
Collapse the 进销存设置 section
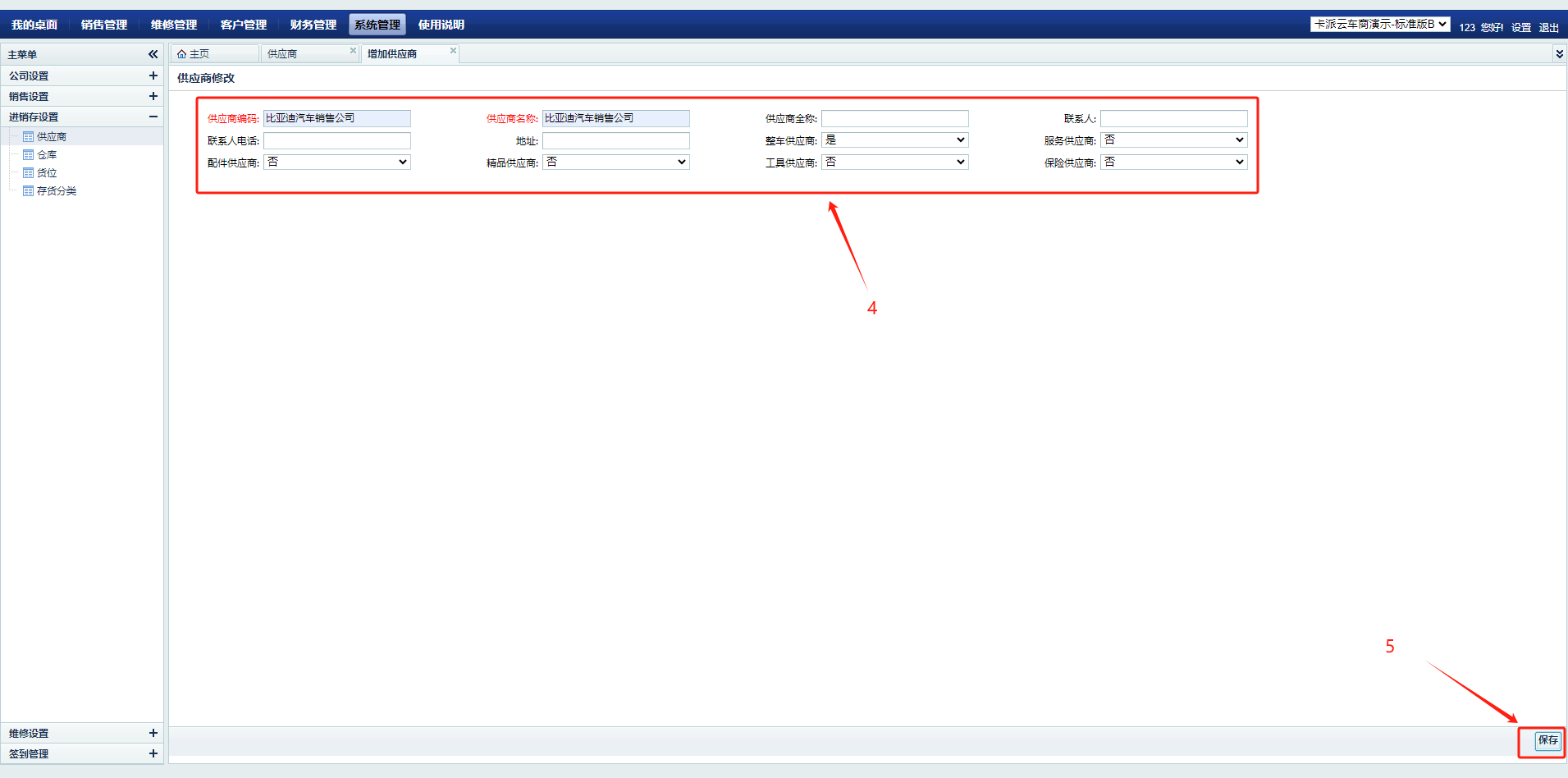coord(153,117)
